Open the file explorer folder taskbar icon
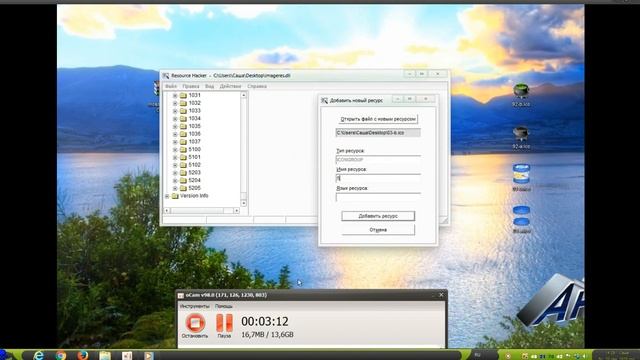The width and height of the screenshot is (640, 360). tap(105, 355)
